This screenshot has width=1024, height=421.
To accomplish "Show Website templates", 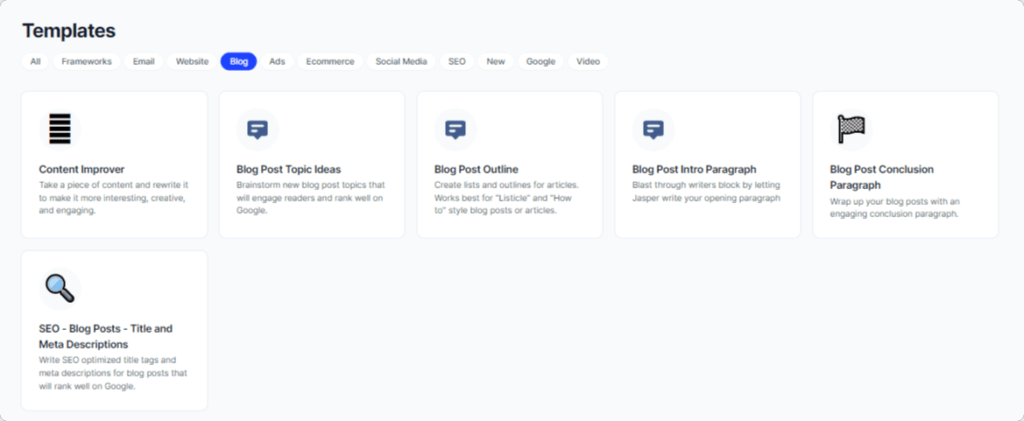I will coord(192,61).
